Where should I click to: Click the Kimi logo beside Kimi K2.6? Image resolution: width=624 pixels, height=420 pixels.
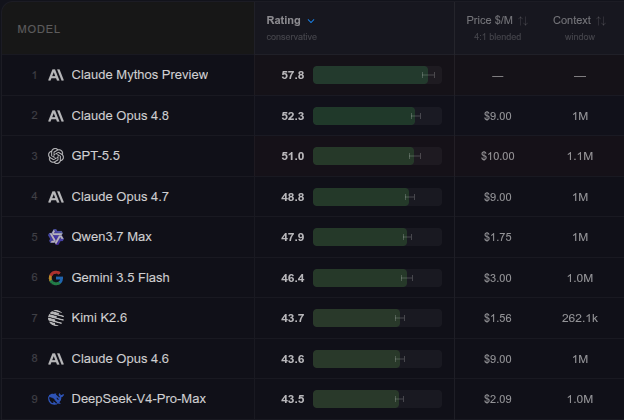56,318
